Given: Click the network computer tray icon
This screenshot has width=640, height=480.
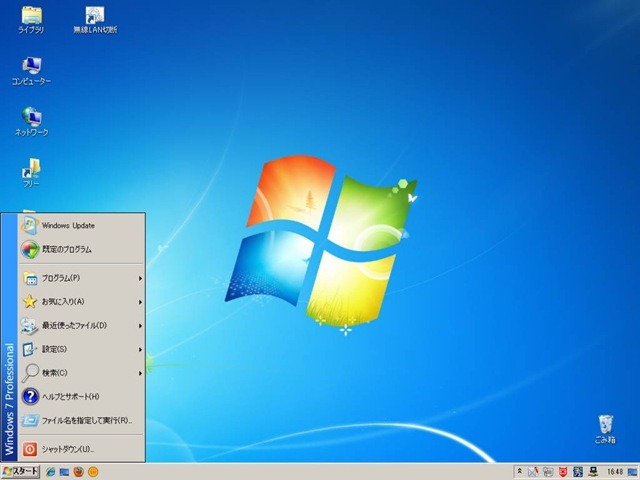Looking at the screenshot, I should [x=593, y=472].
